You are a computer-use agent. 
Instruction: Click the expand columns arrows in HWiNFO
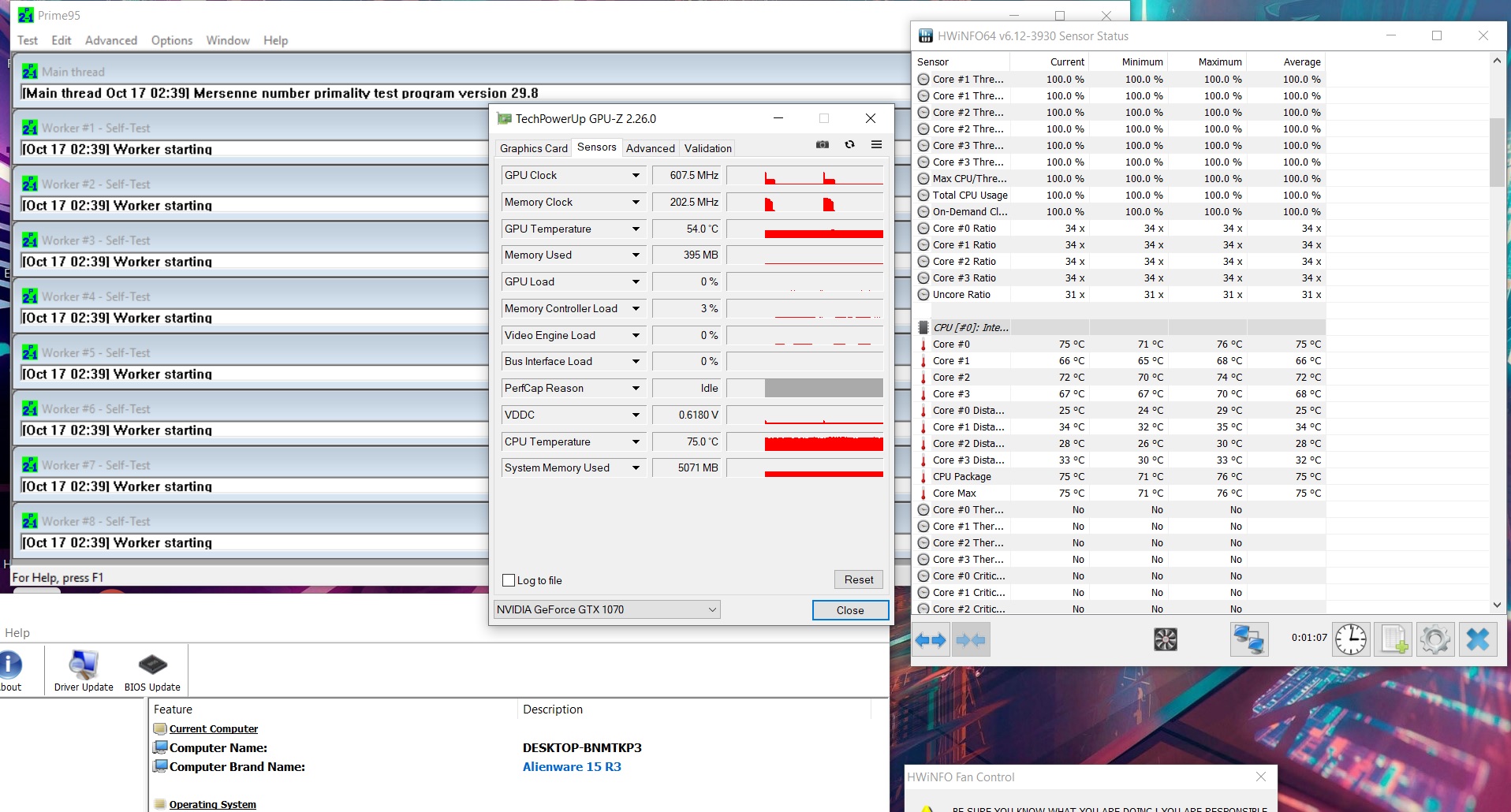[x=931, y=640]
